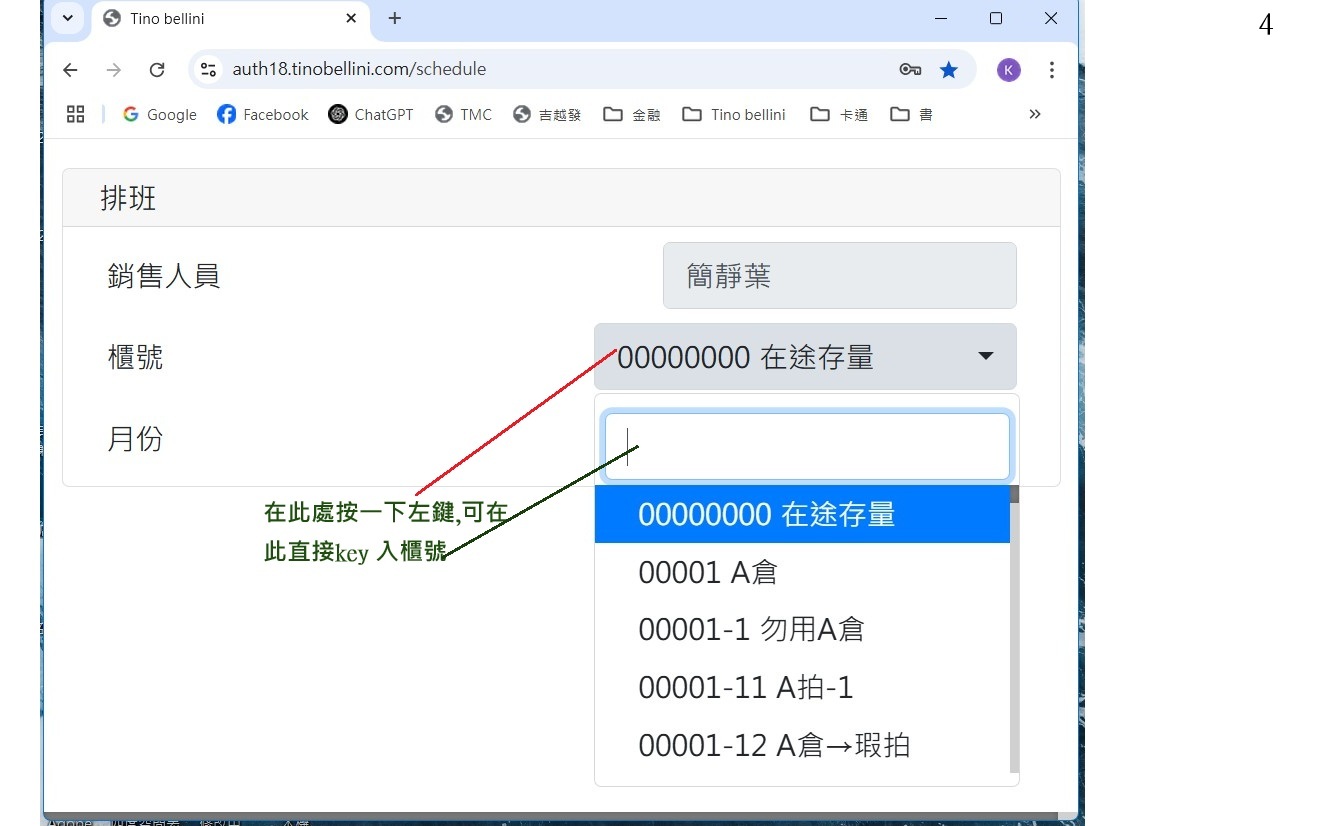Open the Tino bellini bookmark folder
The width and height of the screenshot is (1318, 826).
click(734, 114)
